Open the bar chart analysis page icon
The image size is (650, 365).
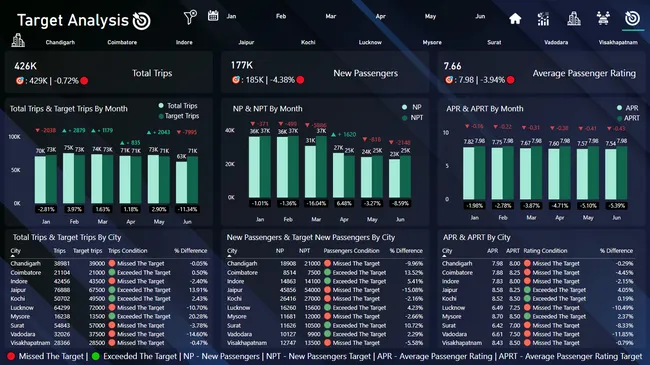(x=543, y=19)
